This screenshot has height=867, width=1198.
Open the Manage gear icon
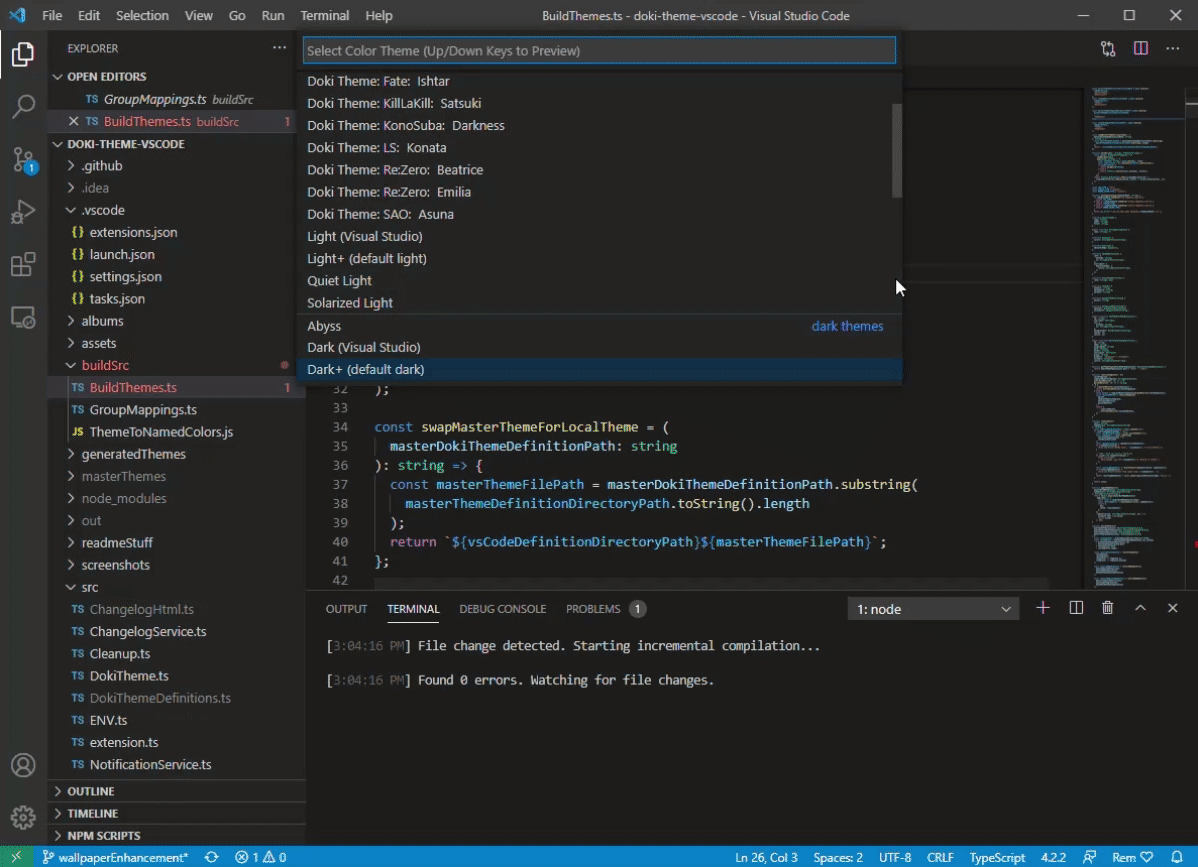click(x=23, y=817)
